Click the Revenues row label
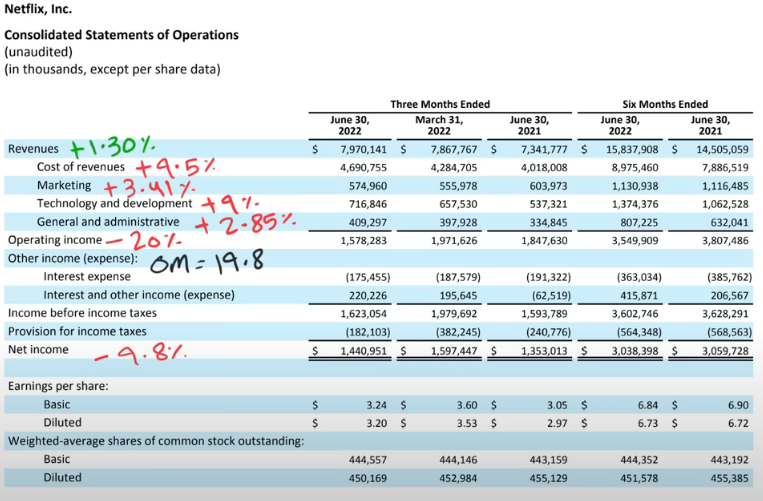The width and height of the screenshot is (763, 501). click(33, 149)
